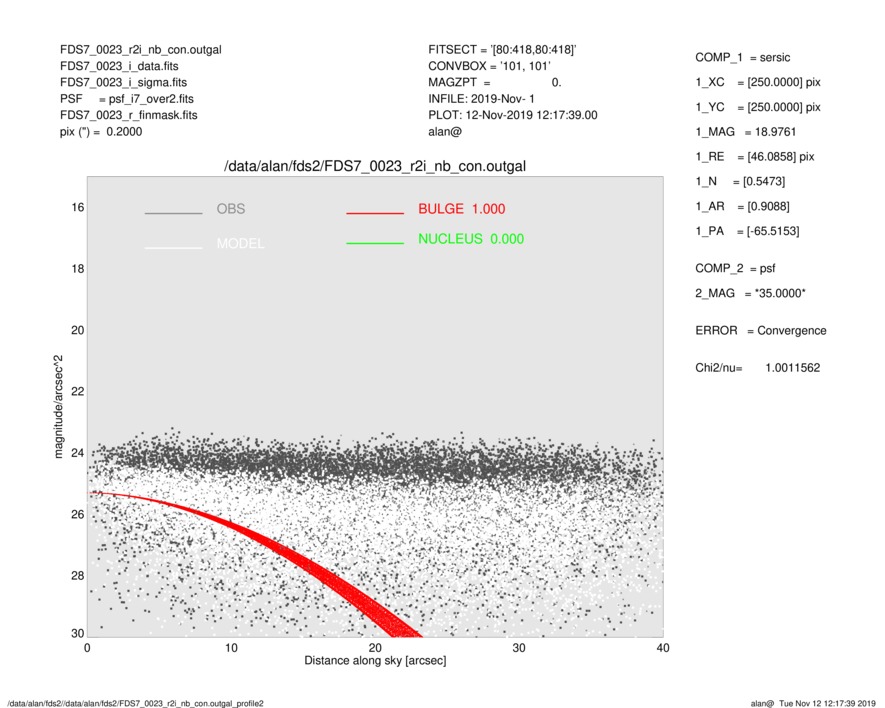Select the FDS7_0023_i_sigma.fits line
The width and height of the screenshot is (885, 708).
pyautogui.click(x=123, y=82)
